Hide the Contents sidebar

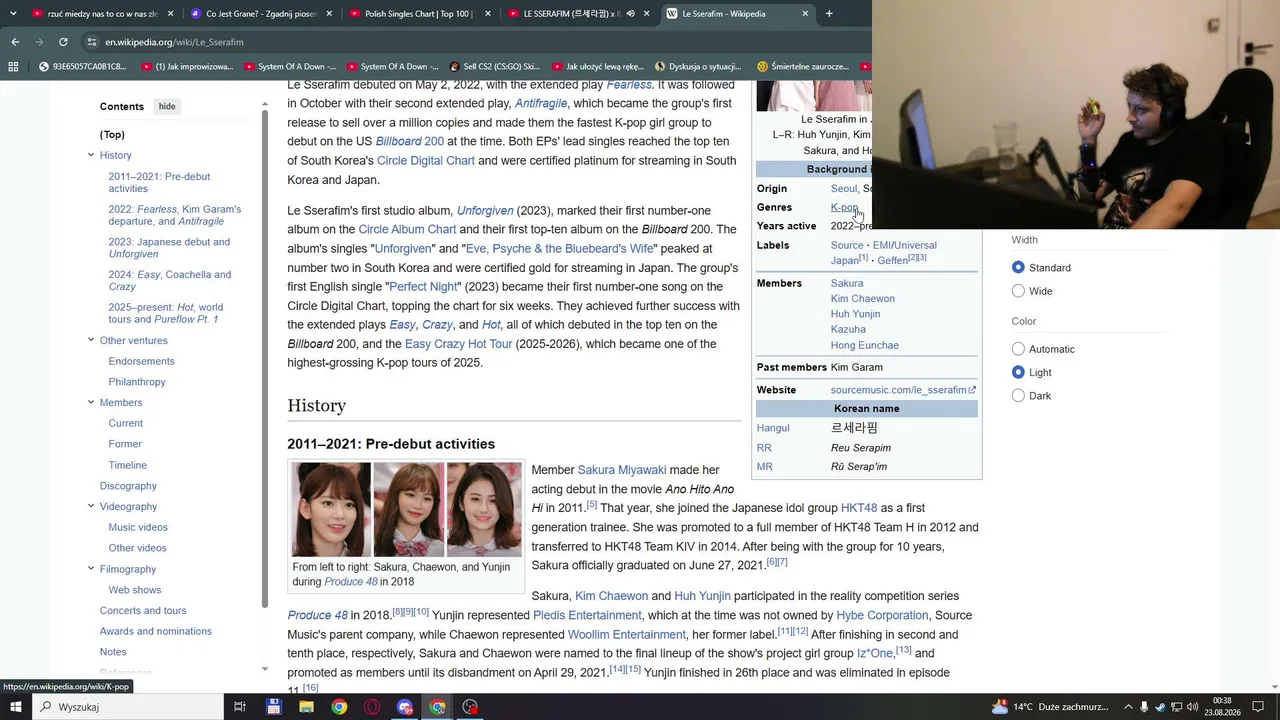point(167,106)
